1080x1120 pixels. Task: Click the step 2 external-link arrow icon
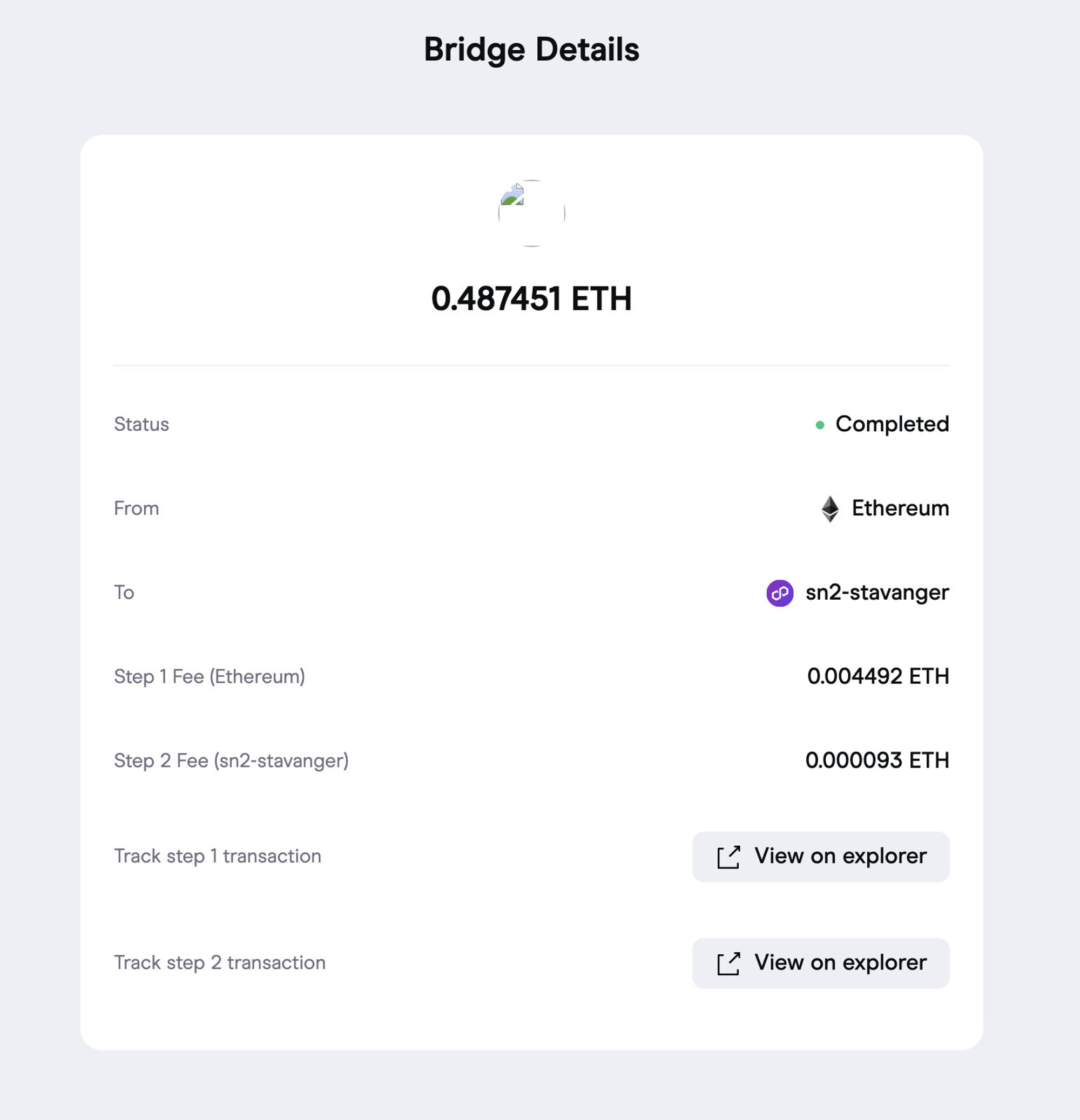point(728,963)
